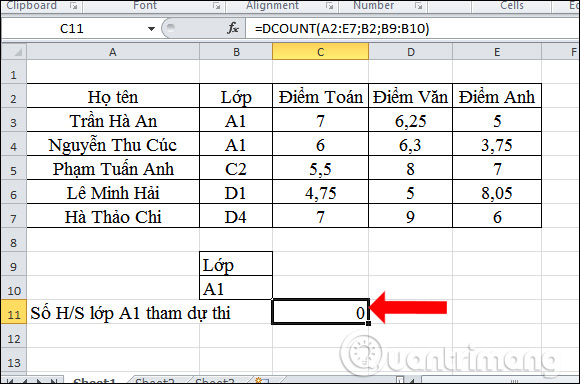Click the 'Lớp' header cell in row 2
Viewport: 580px width, 384px height.
point(236,97)
